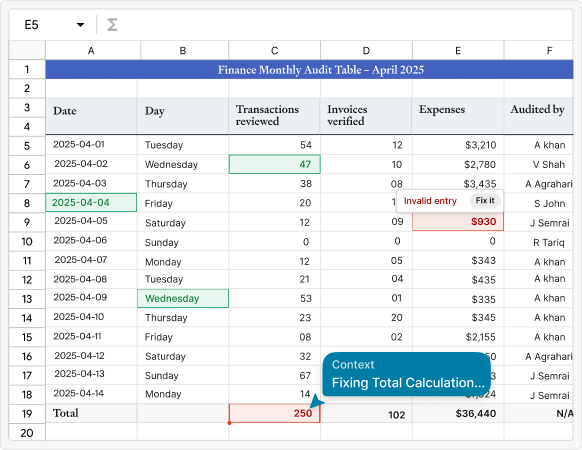Click the sigma function icon

point(112,25)
